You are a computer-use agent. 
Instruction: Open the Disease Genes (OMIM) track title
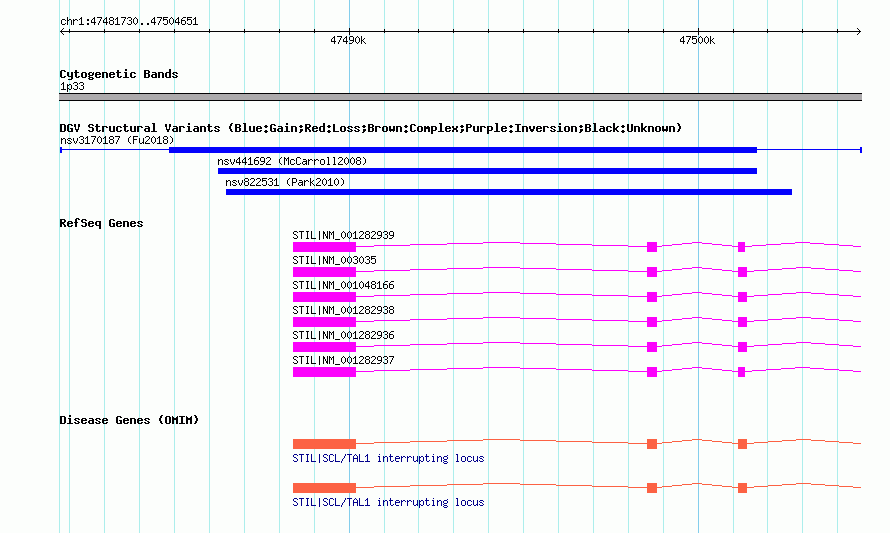(129, 420)
